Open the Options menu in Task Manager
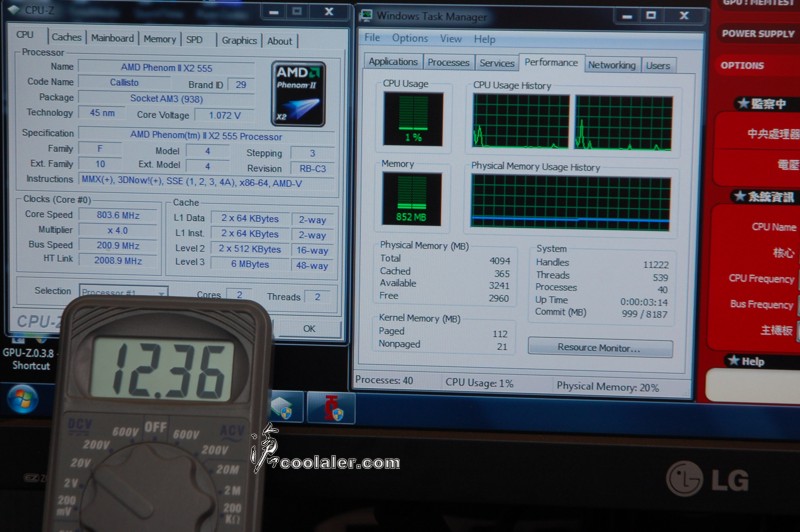800x532 pixels. pyautogui.click(x=410, y=38)
